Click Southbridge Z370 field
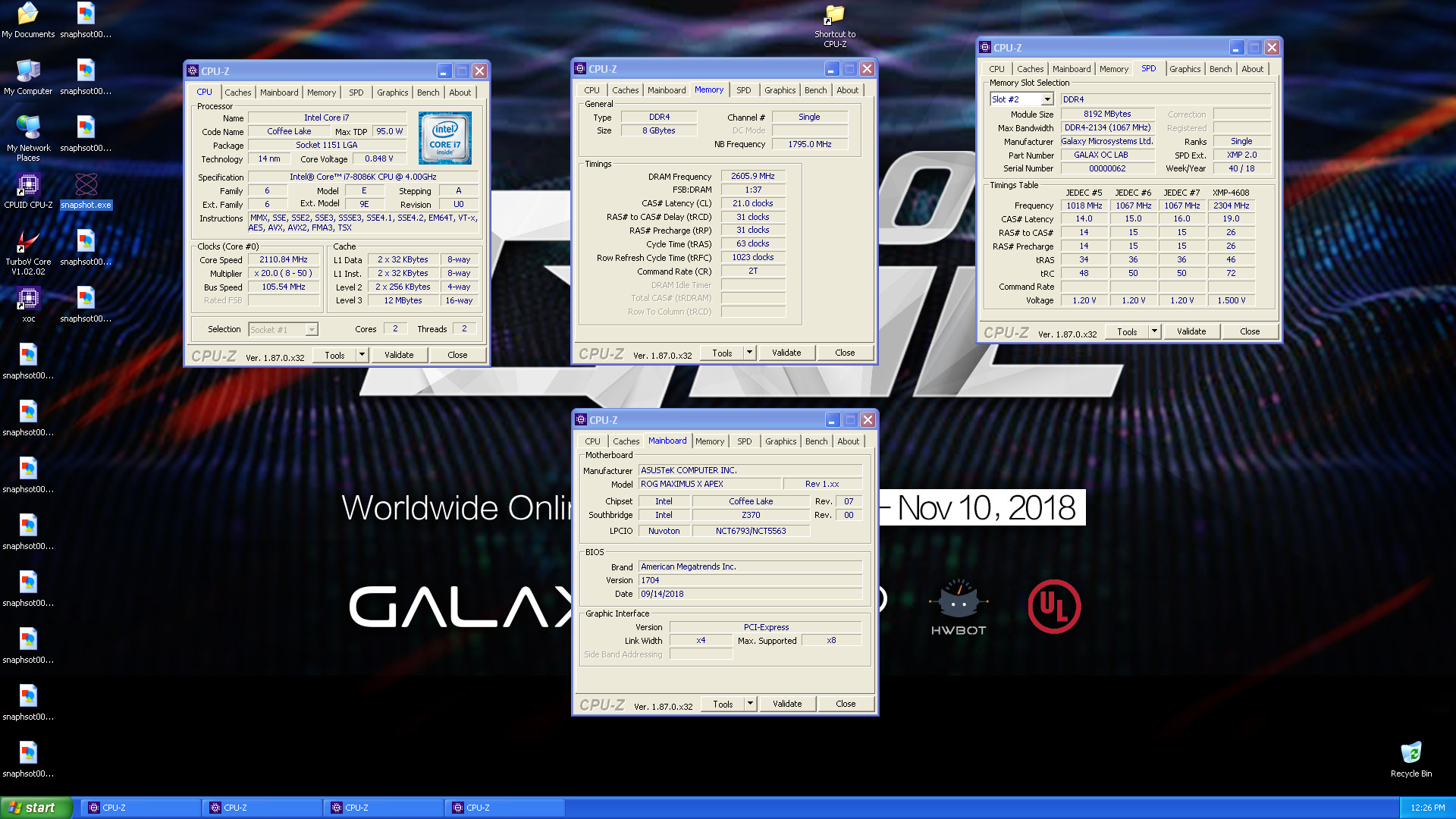Screen dimensions: 1456x819 pyautogui.click(x=751, y=515)
